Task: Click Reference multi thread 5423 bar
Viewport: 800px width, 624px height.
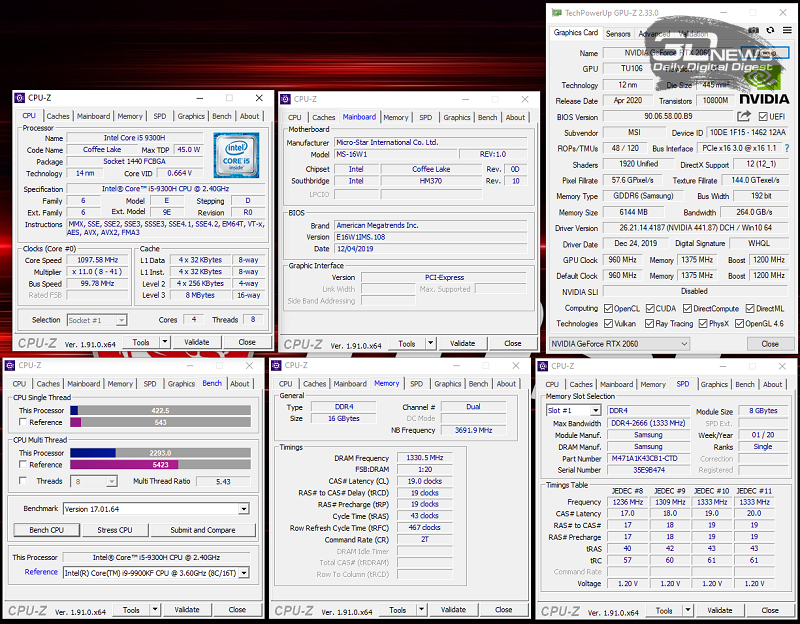Action: 160,464
